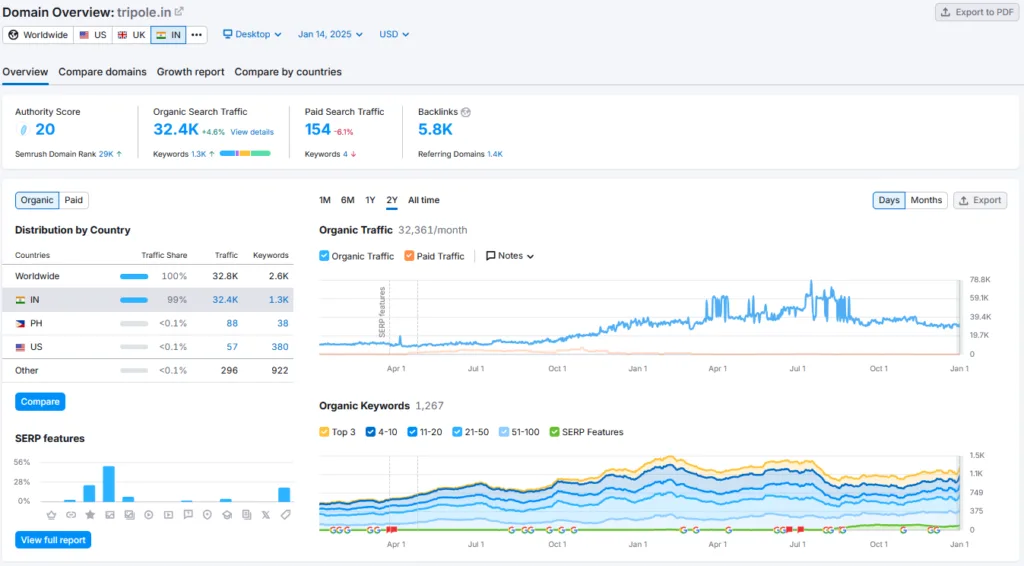The width and height of the screenshot is (1024, 566).
Task: Click the crown featured snippet icon
Action: click(52, 514)
